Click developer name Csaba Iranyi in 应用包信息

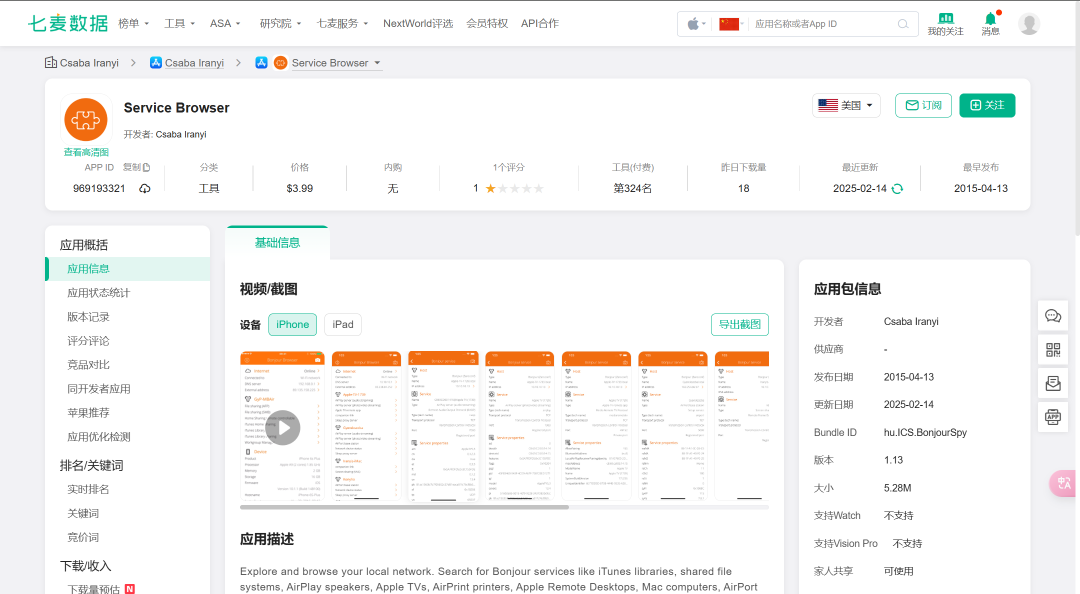pyautogui.click(x=911, y=322)
